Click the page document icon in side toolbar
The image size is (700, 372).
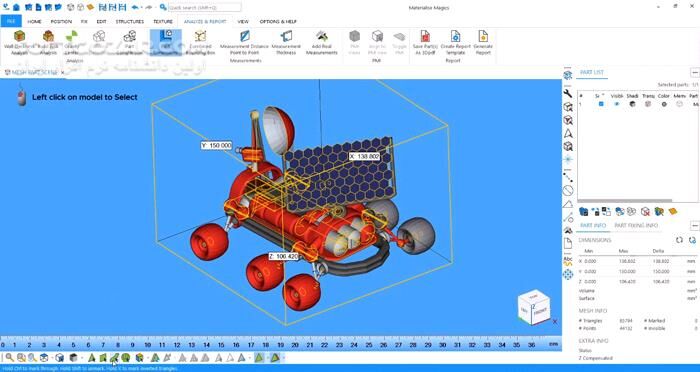[567, 243]
